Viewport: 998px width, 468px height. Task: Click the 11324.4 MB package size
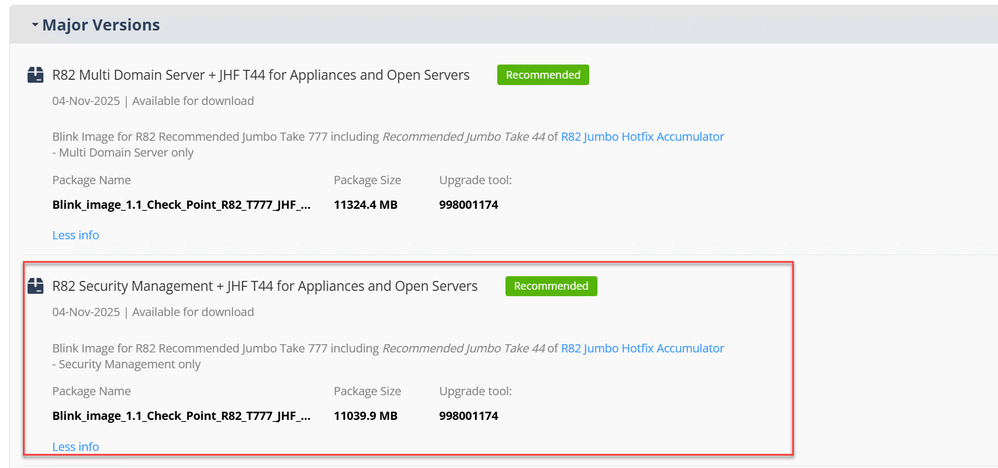coord(366,205)
